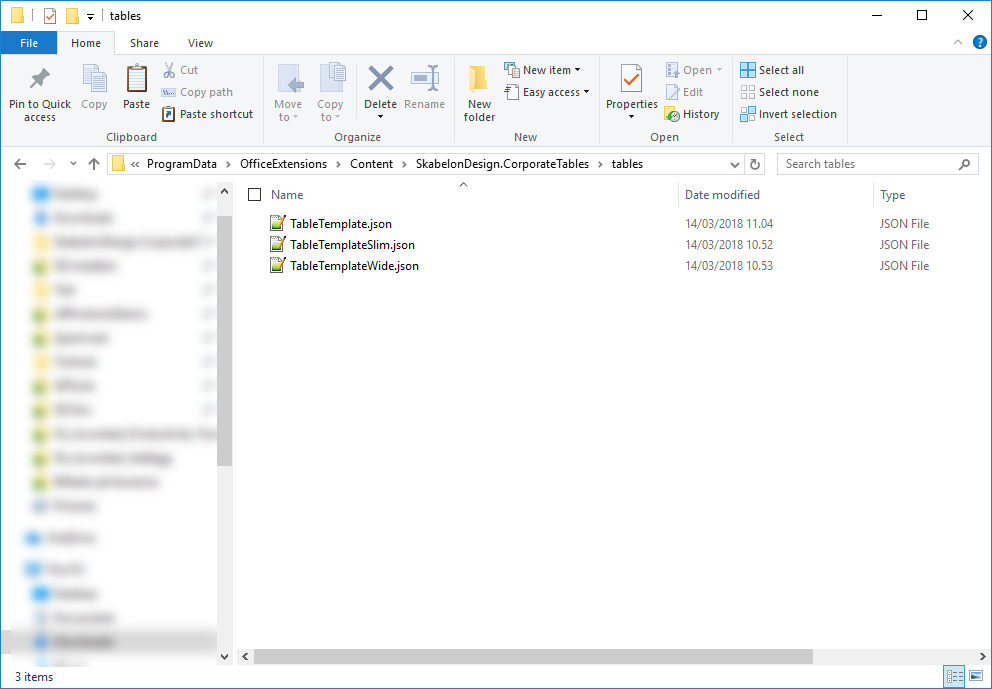Switch to Large icons view layout
Screen dimensions: 992x689
click(x=976, y=676)
